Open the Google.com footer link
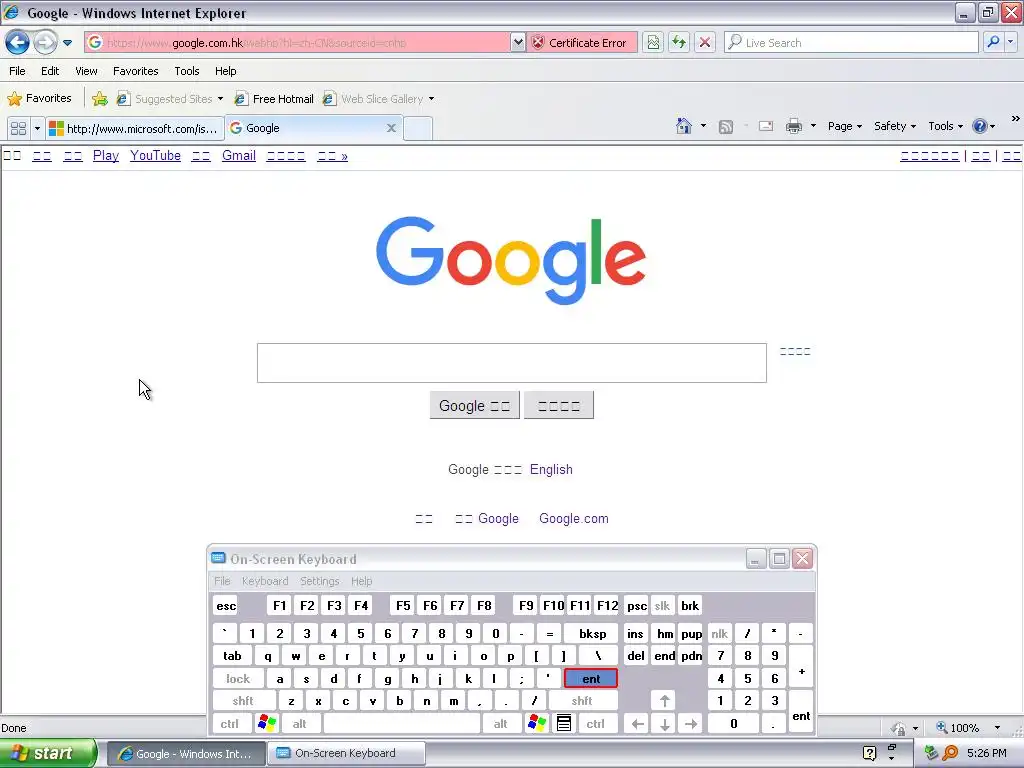The height and width of the screenshot is (768, 1024). click(574, 519)
